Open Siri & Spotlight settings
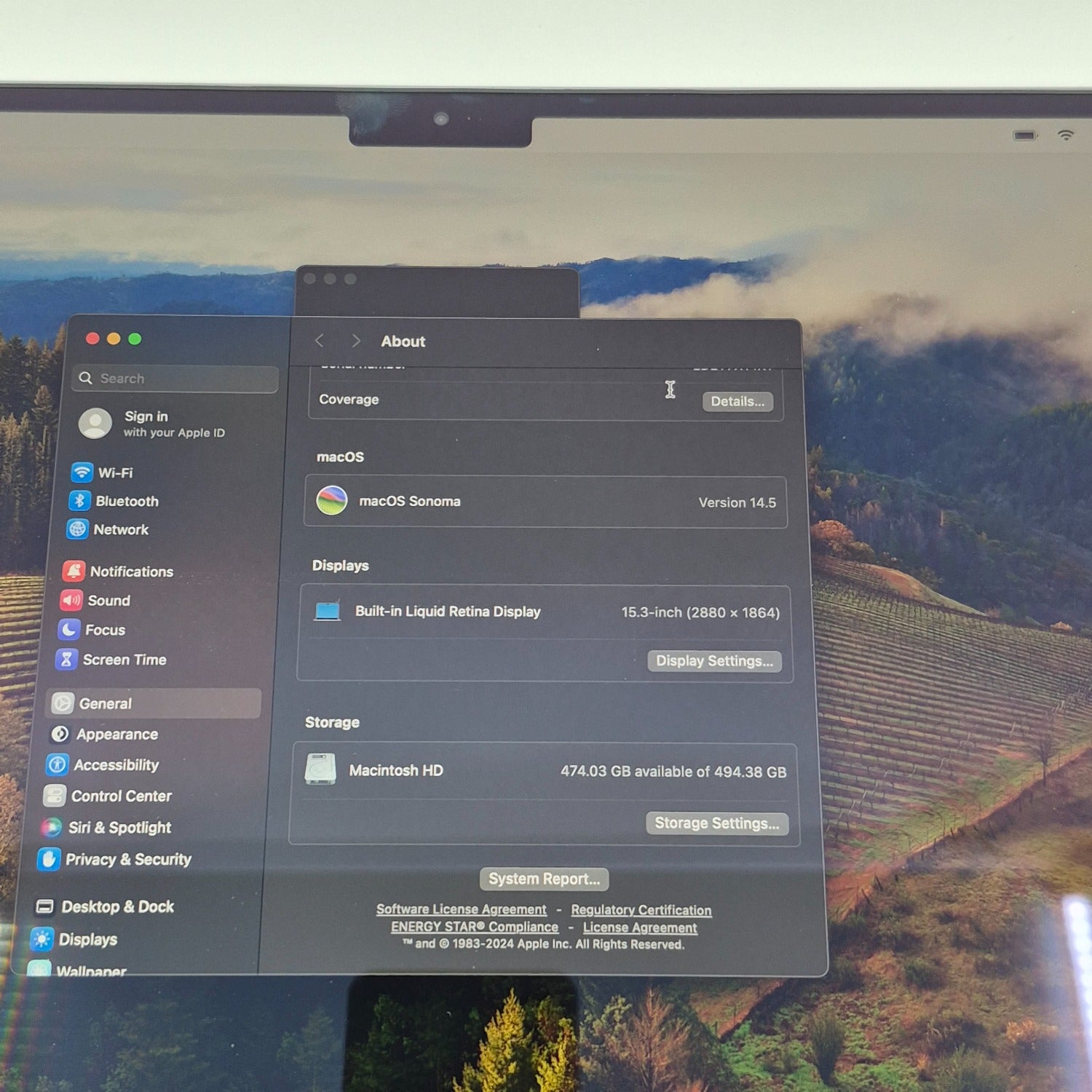This screenshot has height=1092, width=1092. click(x=106, y=828)
